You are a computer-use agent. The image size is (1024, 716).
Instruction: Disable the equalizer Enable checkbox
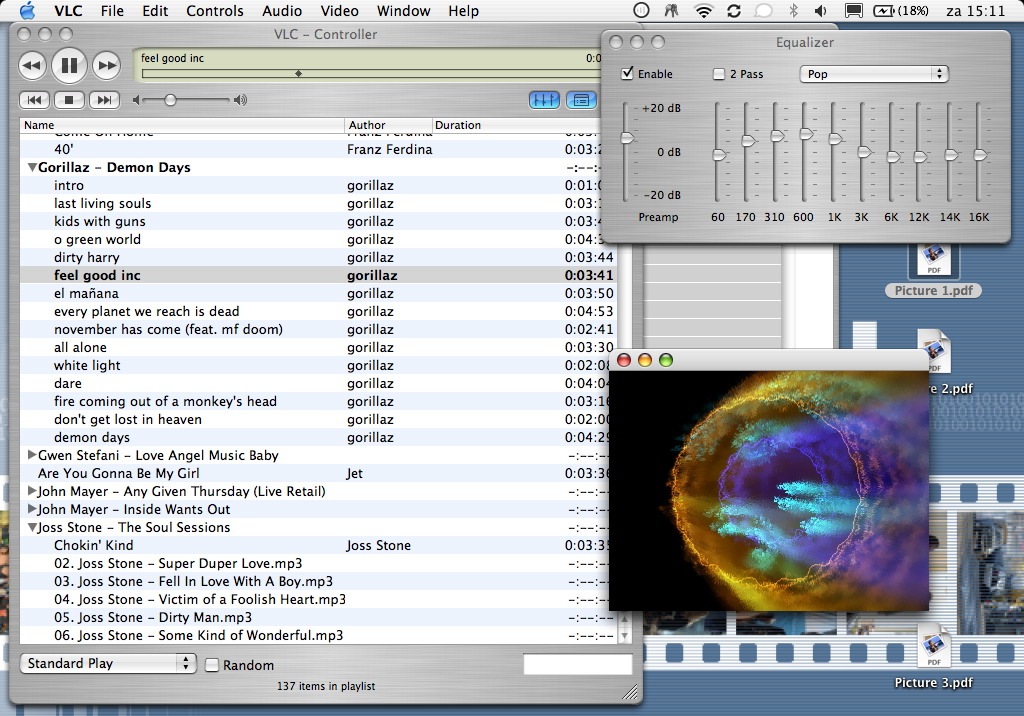click(627, 73)
